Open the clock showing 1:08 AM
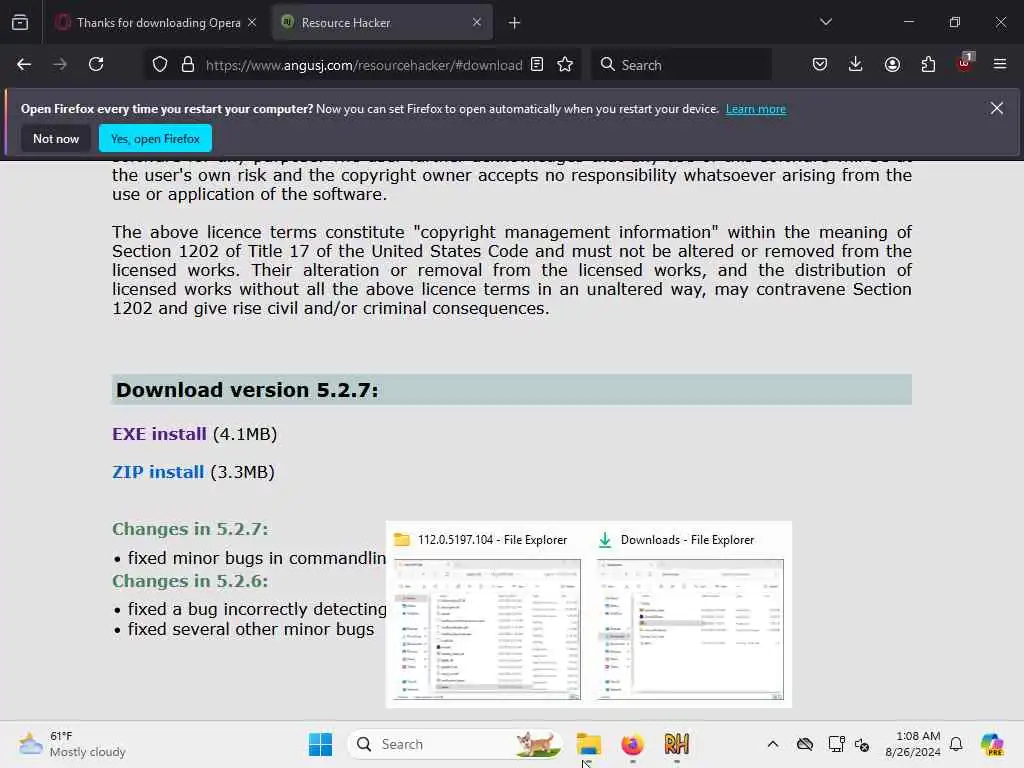 [x=913, y=744]
